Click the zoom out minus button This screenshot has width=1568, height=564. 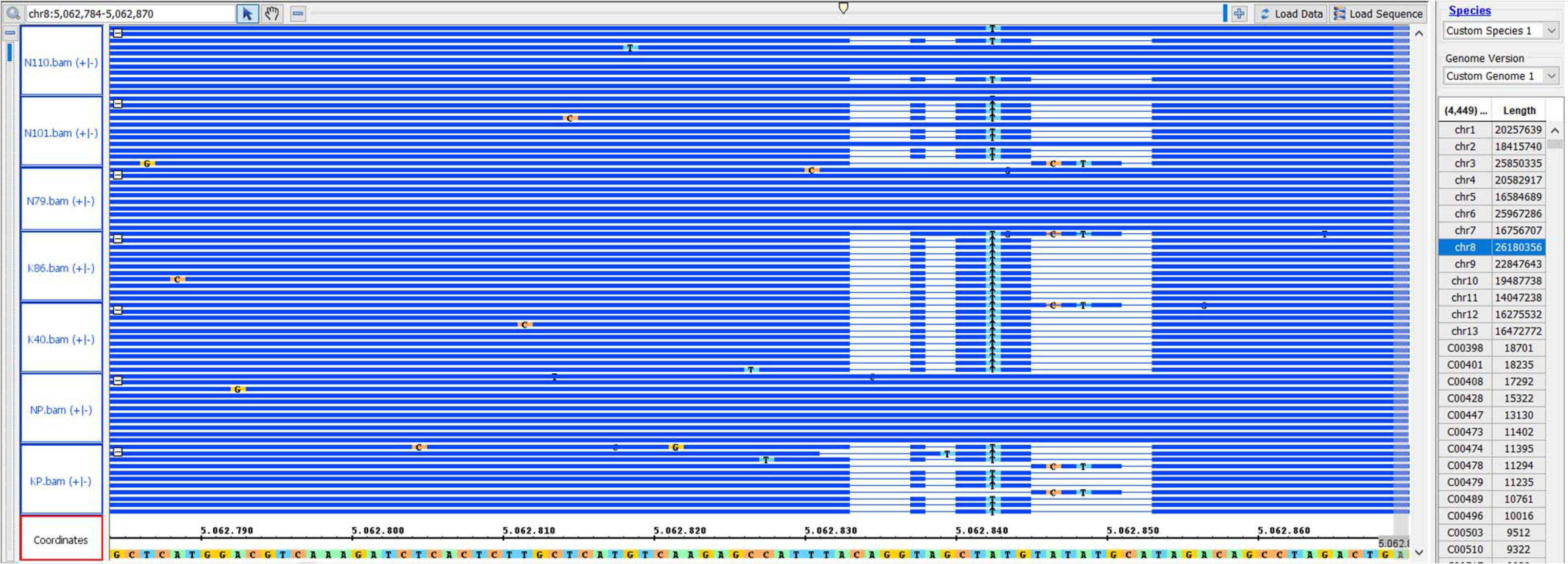pos(298,13)
